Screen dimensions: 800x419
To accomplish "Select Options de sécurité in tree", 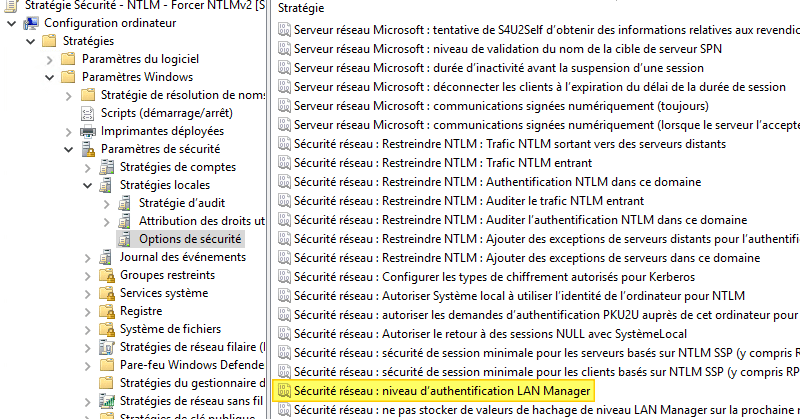I will pos(190,239).
